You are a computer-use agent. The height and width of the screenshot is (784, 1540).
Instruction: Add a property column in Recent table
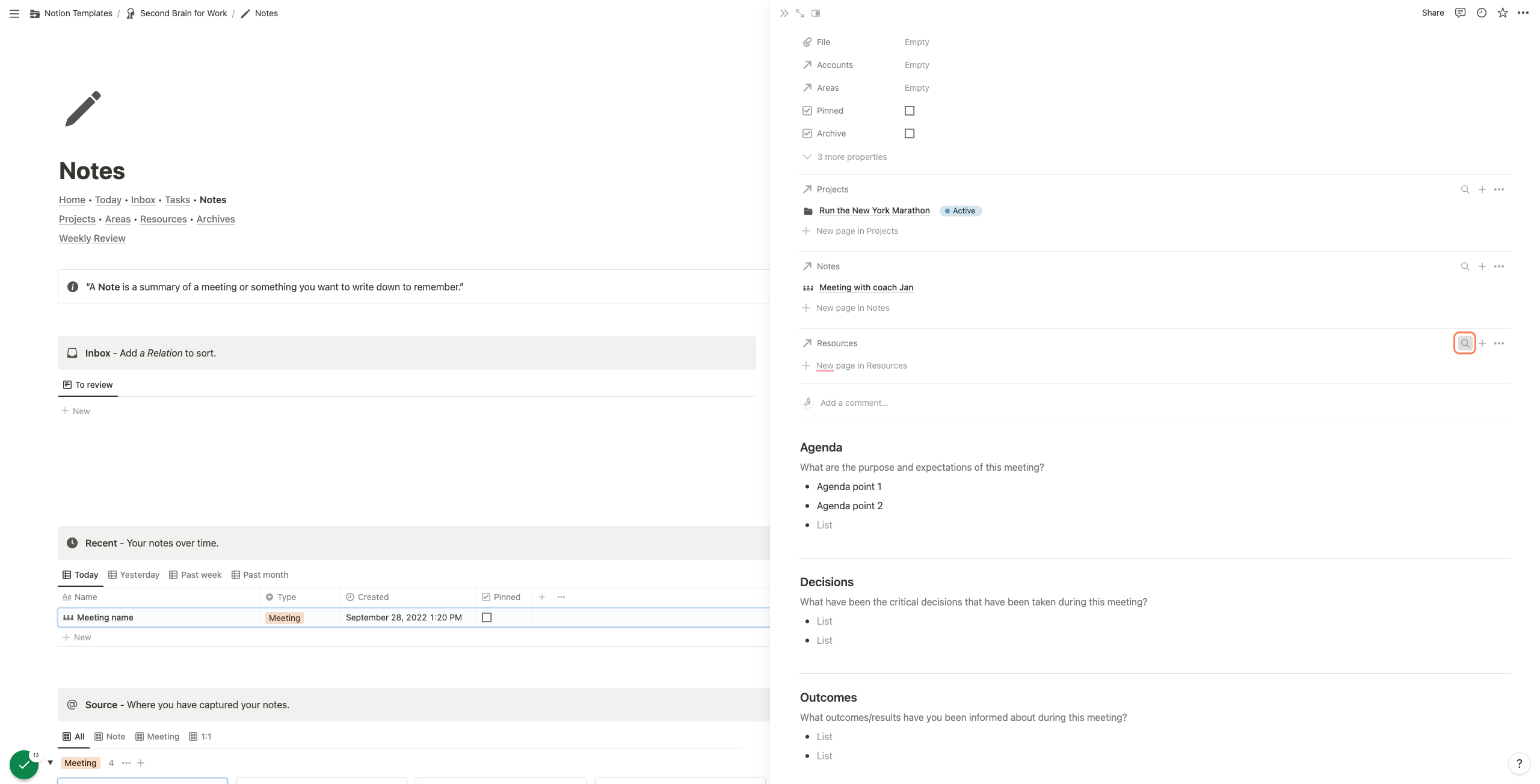coord(542,597)
